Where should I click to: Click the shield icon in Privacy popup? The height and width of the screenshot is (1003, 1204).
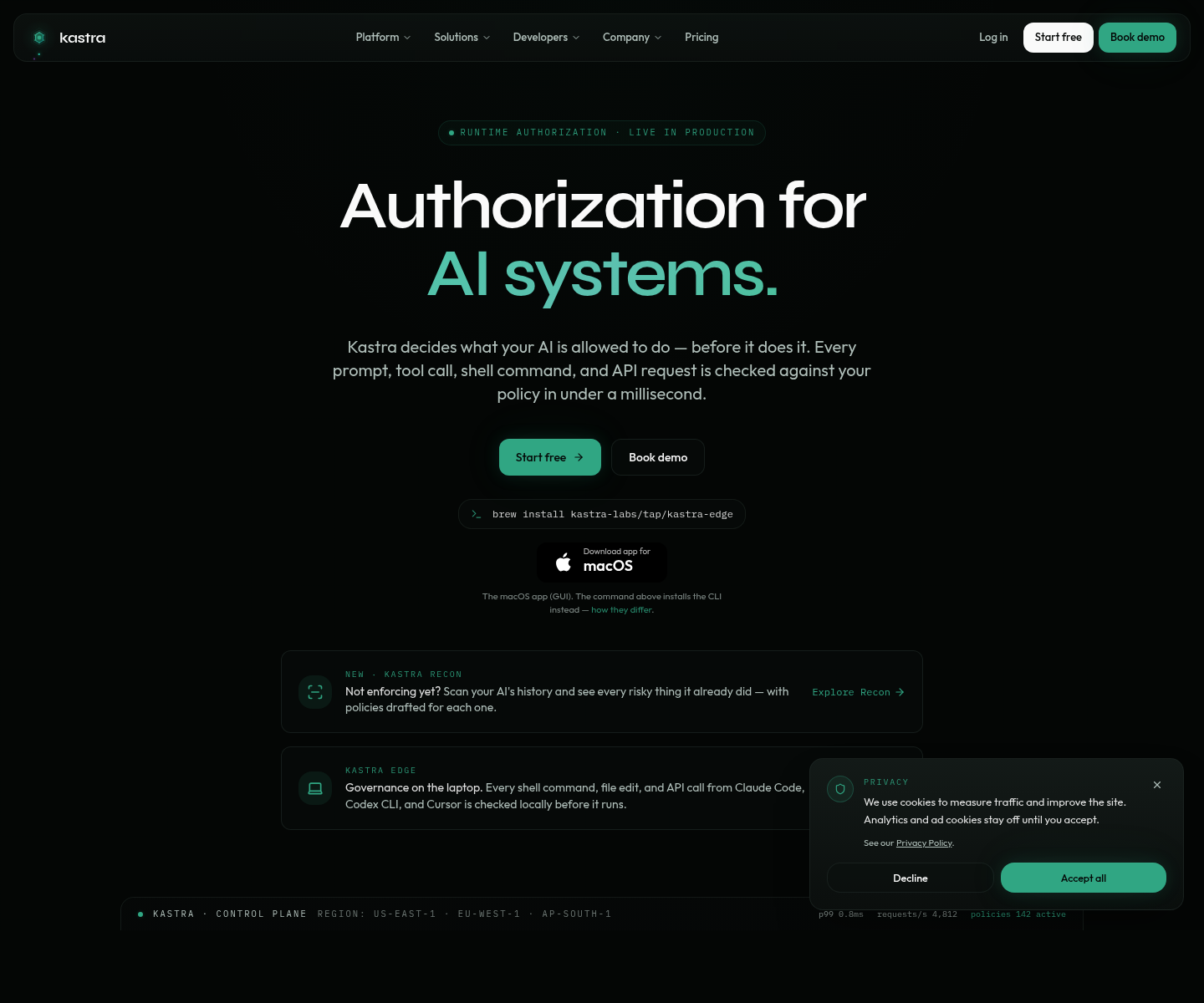coord(840,789)
